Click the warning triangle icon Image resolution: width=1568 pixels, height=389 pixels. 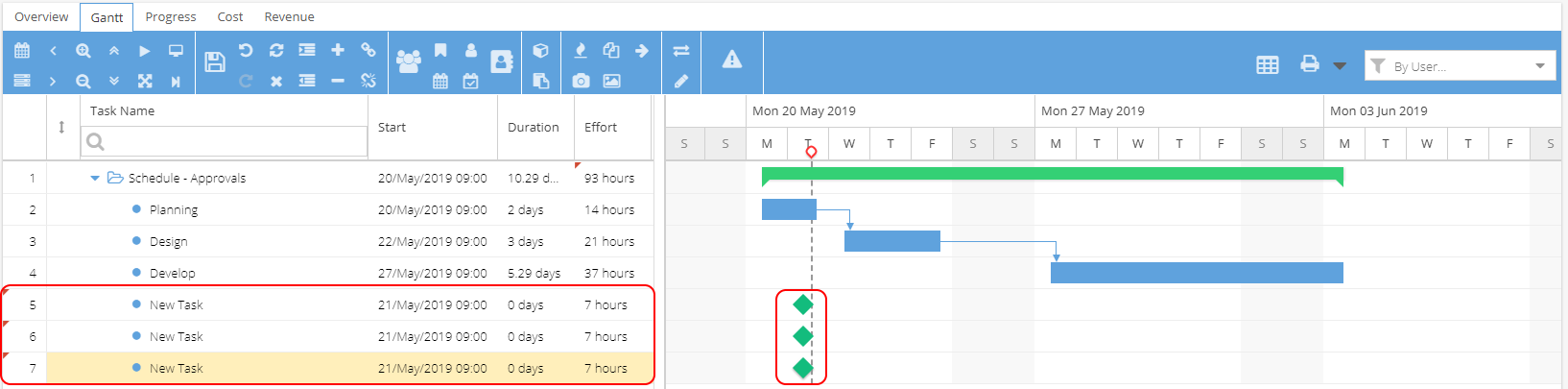tap(732, 59)
